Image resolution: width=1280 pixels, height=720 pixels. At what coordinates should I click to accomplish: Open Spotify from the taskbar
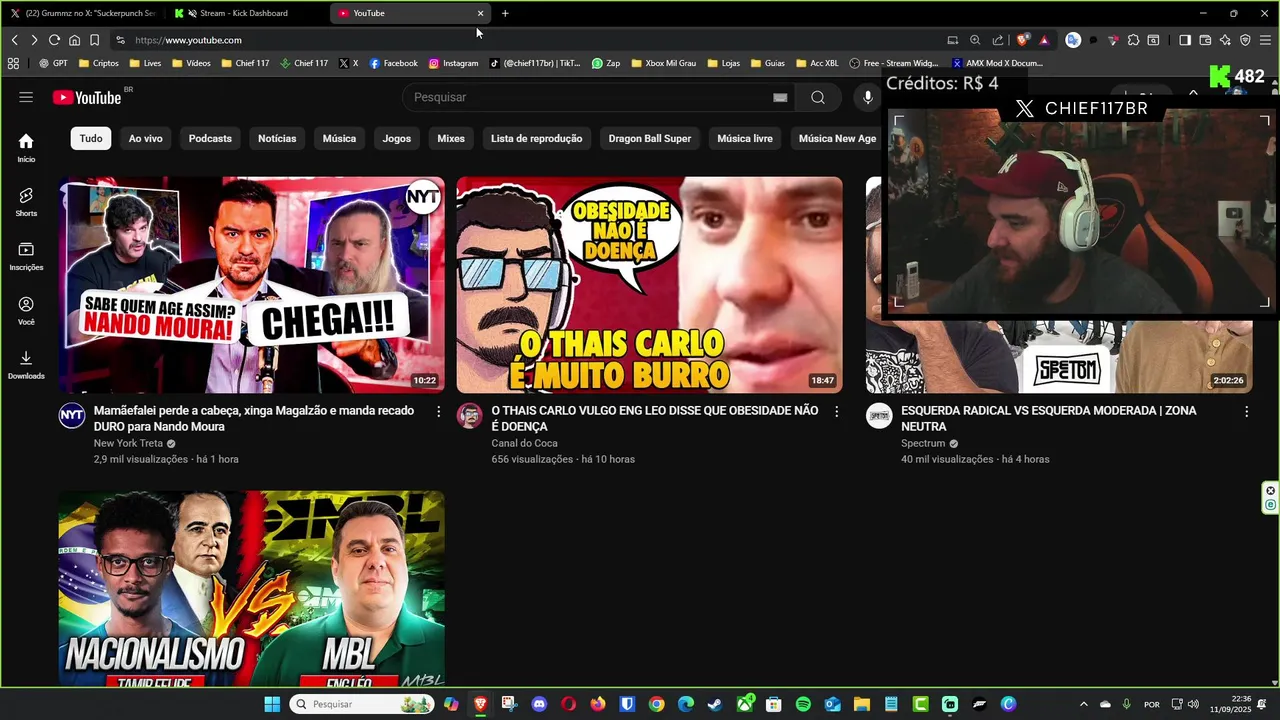[803, 704]
